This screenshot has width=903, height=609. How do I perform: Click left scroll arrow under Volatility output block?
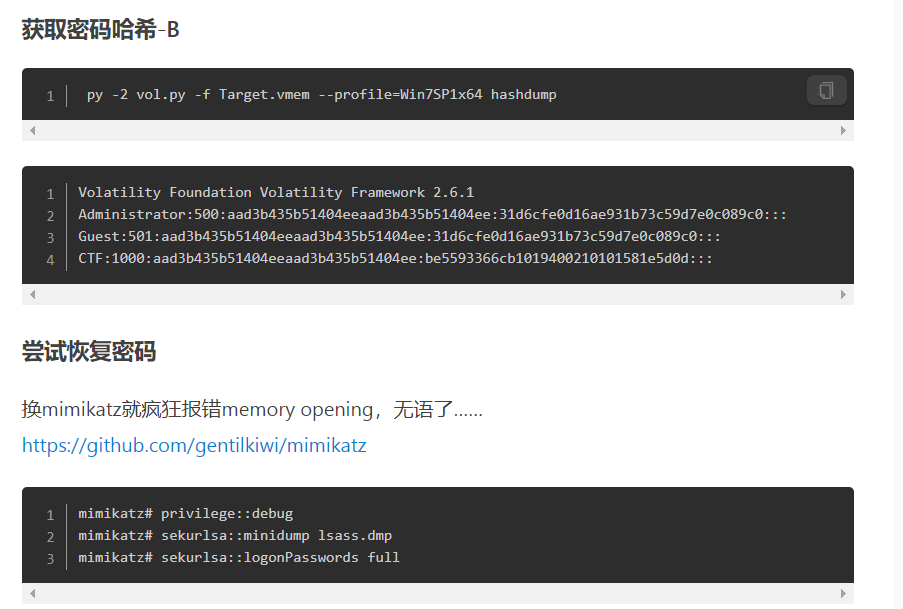33,294
